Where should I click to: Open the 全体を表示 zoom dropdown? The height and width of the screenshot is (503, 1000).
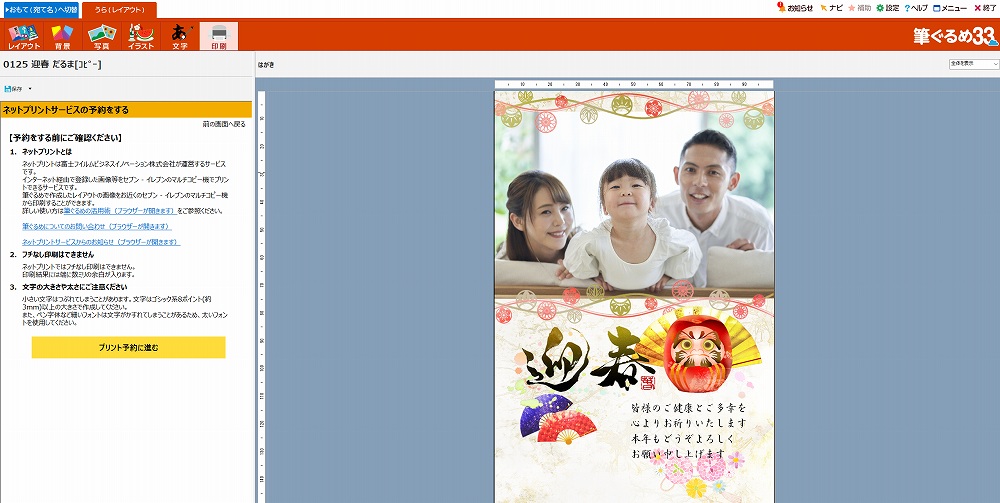[973, 64]
